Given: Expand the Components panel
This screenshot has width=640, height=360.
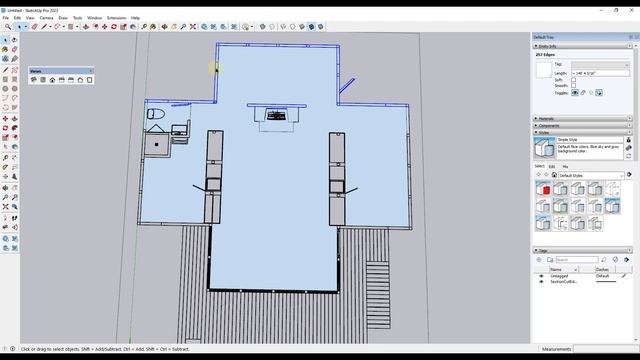Looking at the screenshot, I should click(582, 125).
